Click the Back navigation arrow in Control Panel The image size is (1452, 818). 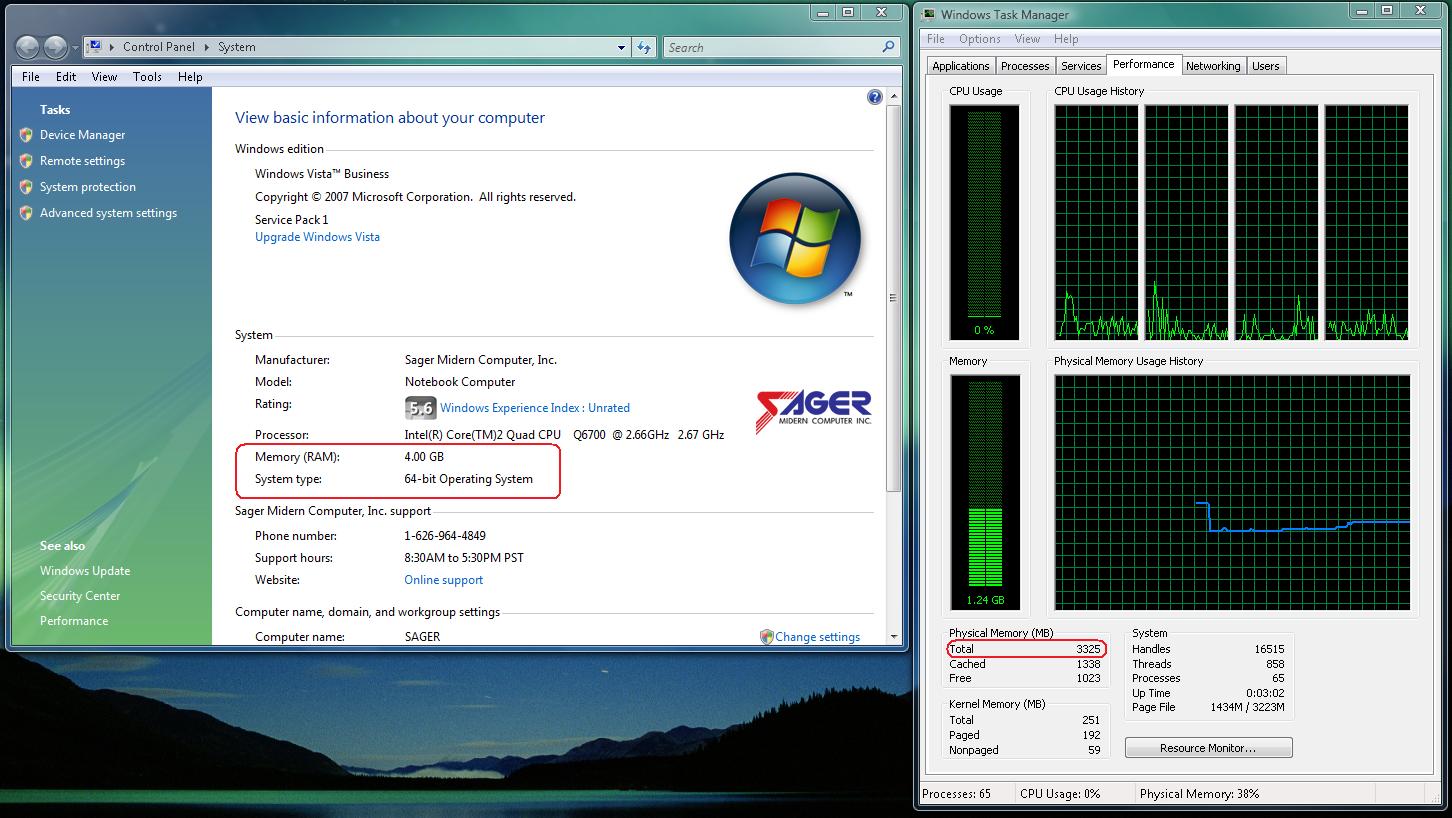point(27,47)
